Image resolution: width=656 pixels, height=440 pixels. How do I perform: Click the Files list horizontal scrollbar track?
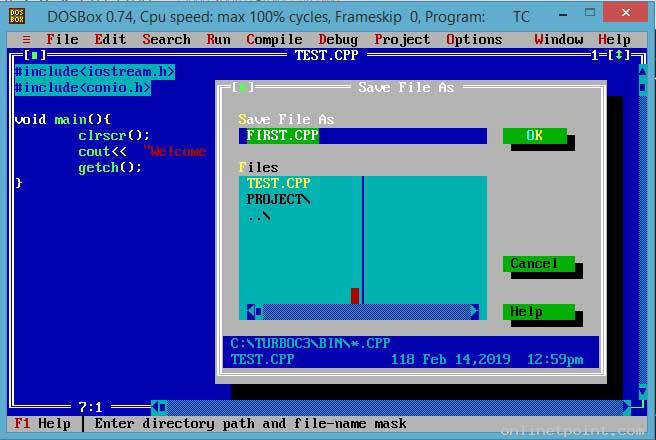tap(366, 312)
